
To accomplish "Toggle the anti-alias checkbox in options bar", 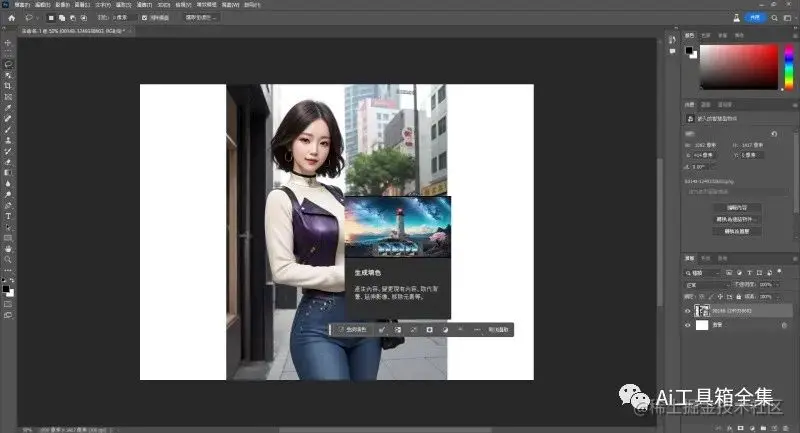I will pyautogui.click(x=144, y=18).
